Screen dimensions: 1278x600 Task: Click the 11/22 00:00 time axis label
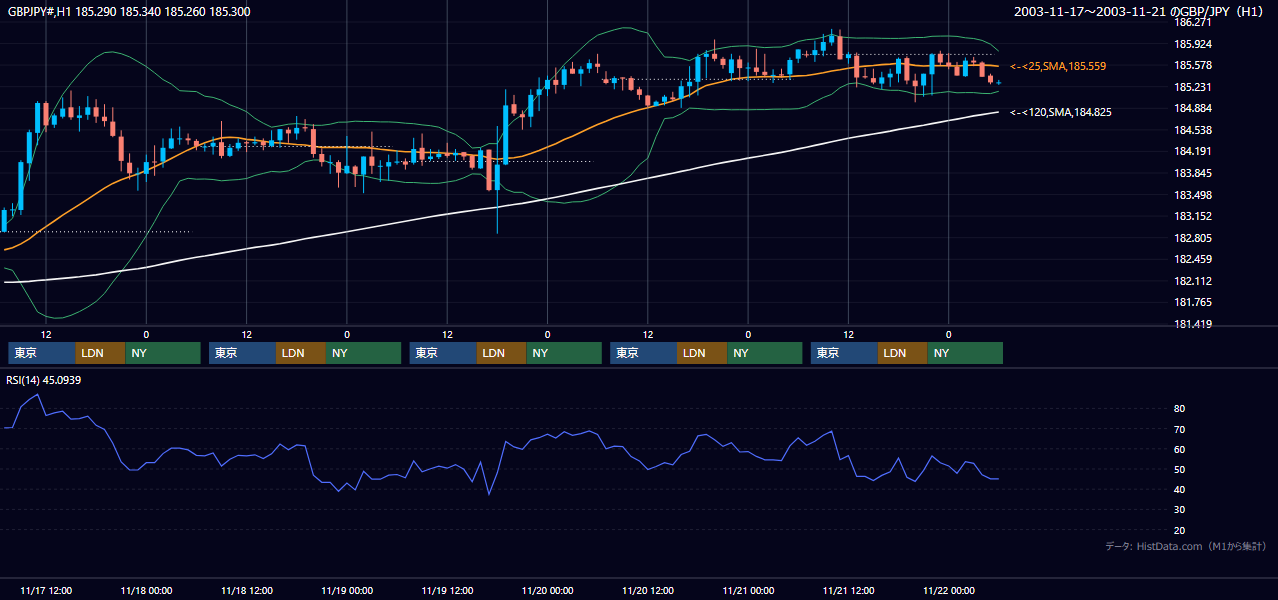[x=949, y=591]
